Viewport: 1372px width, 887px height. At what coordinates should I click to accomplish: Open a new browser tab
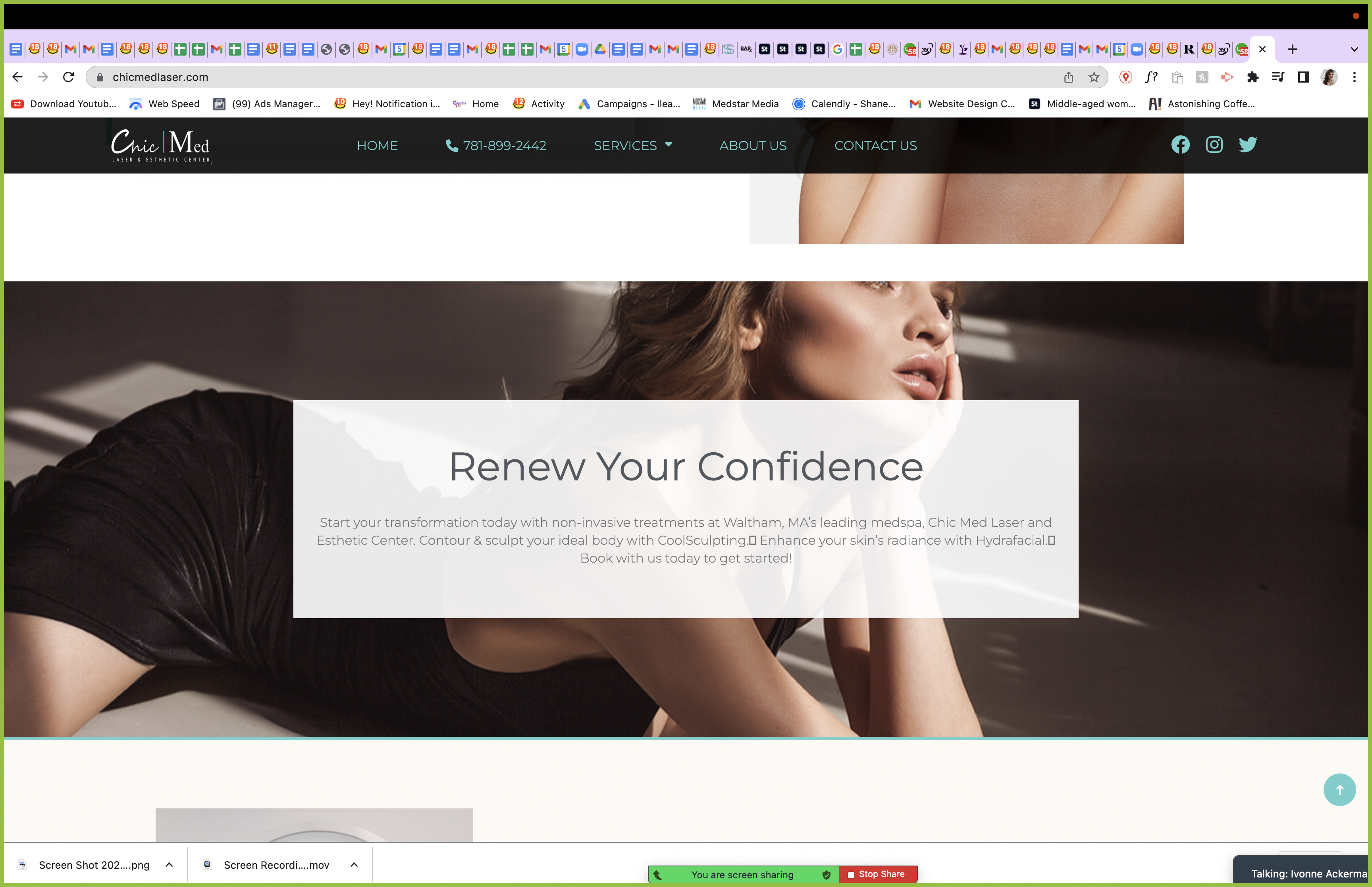click(1293, 50)
